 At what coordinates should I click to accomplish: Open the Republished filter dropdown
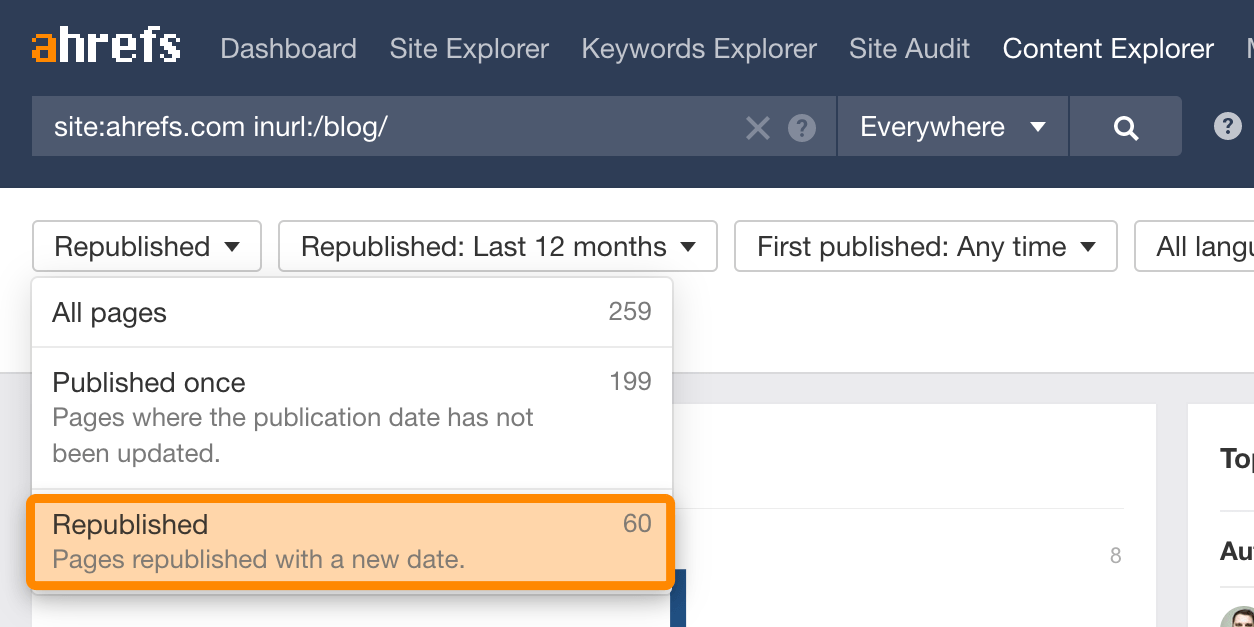click(x=147, y=247)
